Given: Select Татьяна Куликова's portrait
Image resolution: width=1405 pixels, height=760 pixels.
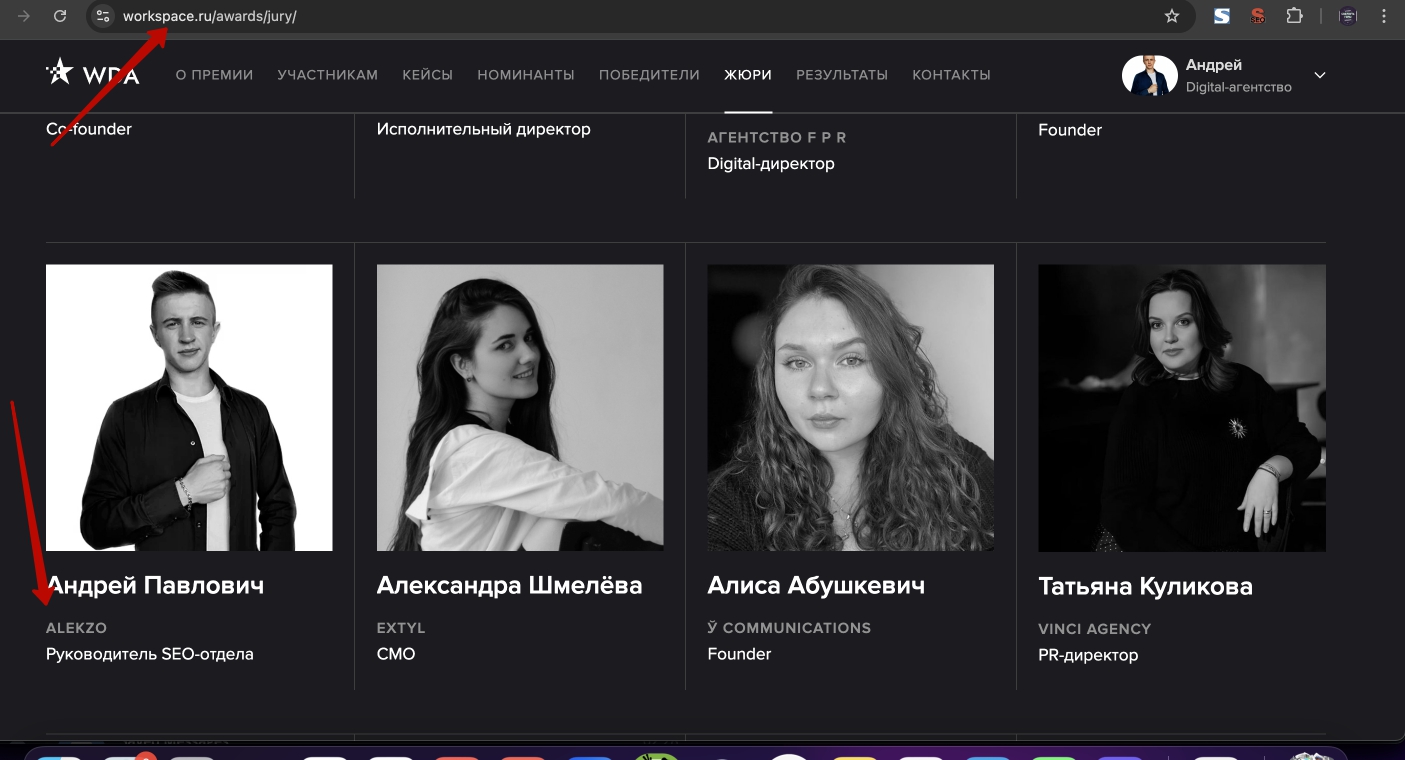Looking at the screenshot, I should pos(1182,408).
